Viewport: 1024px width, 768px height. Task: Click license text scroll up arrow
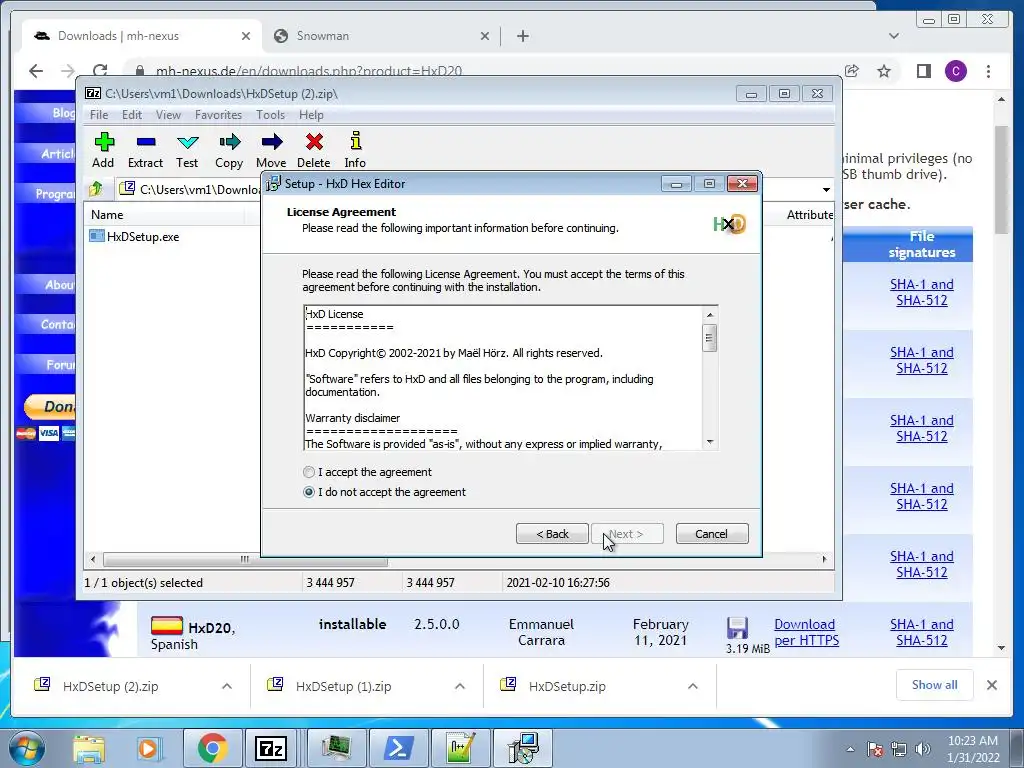710,315
